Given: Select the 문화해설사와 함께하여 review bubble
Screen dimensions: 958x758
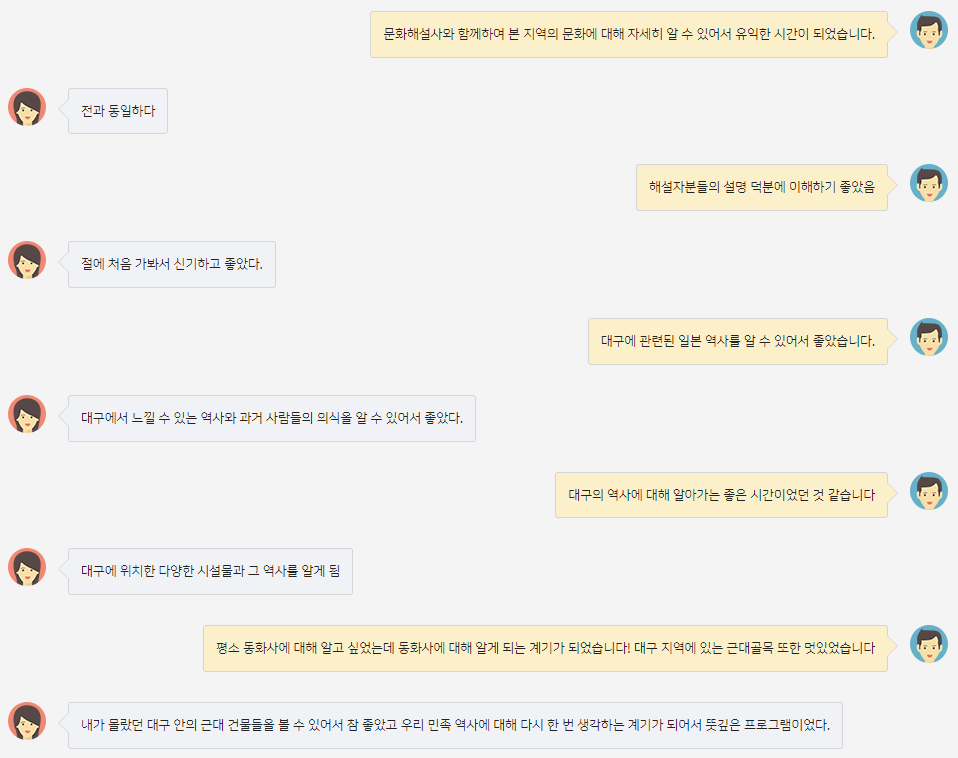Looking at the screenshot, I should coord(629,34).
